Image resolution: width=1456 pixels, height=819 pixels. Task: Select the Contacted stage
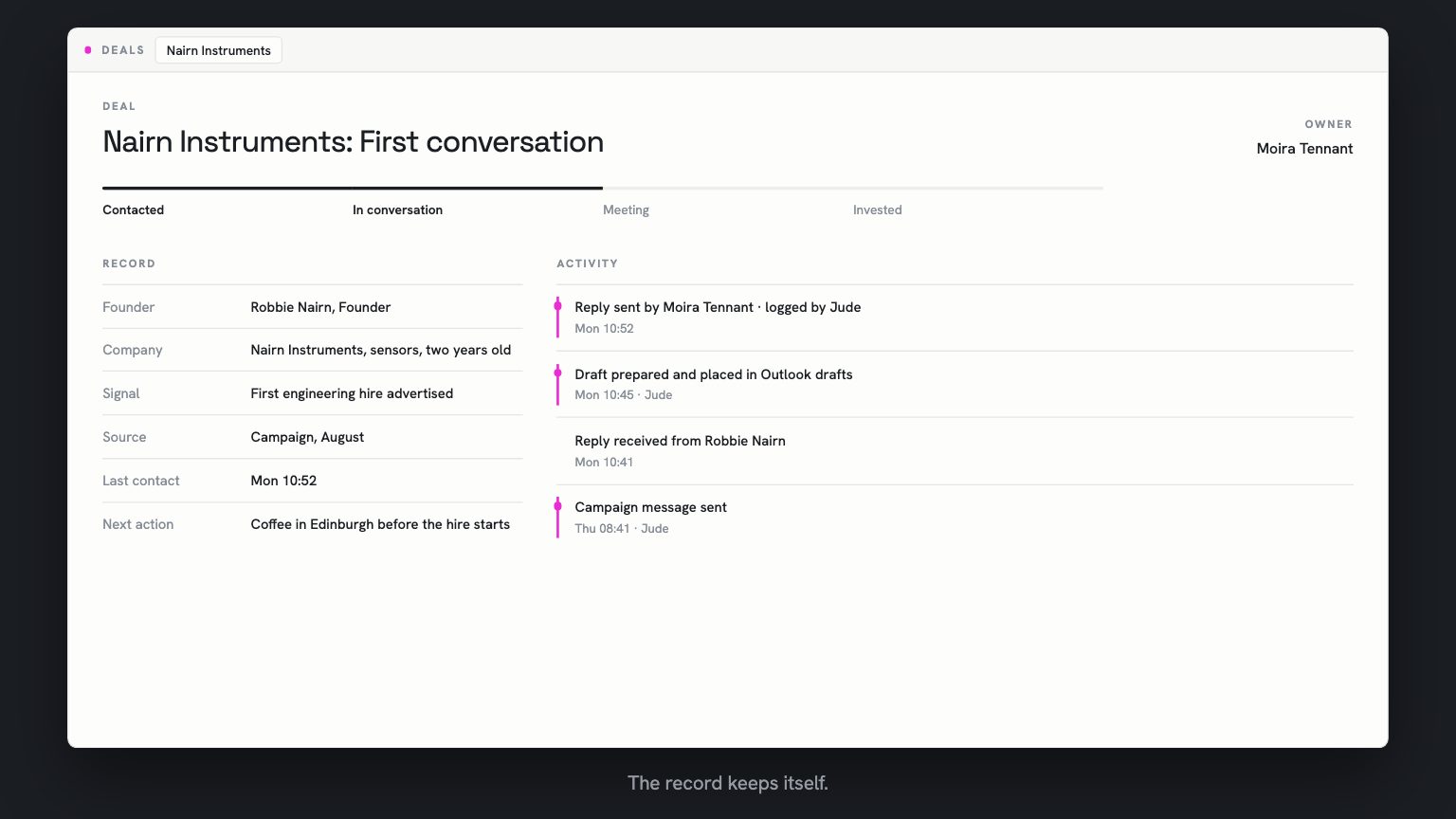tap(133, 209)
